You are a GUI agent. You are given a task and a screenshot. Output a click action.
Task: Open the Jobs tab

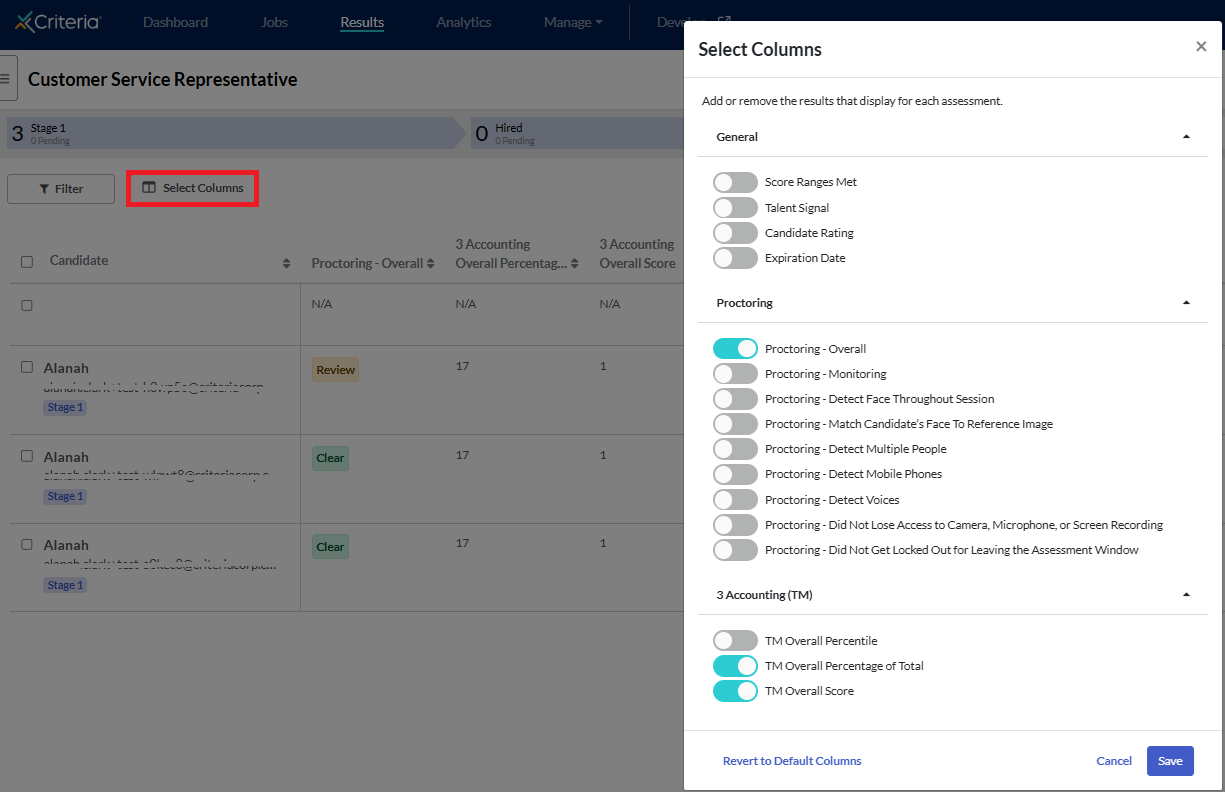(x=274, y=22)
